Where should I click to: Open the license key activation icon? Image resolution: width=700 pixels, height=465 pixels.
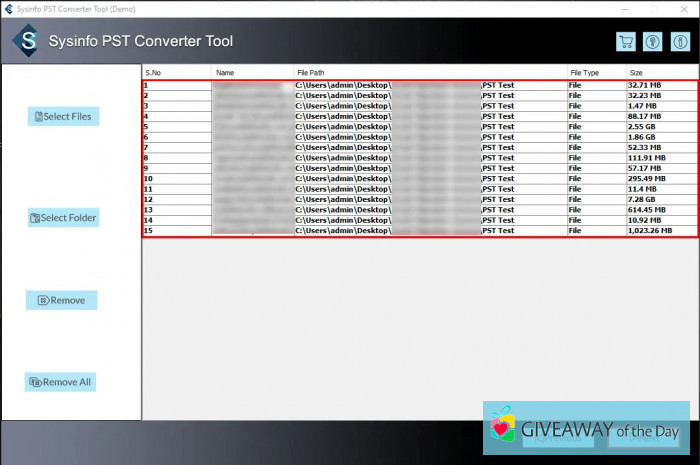[x=651, y=42]
